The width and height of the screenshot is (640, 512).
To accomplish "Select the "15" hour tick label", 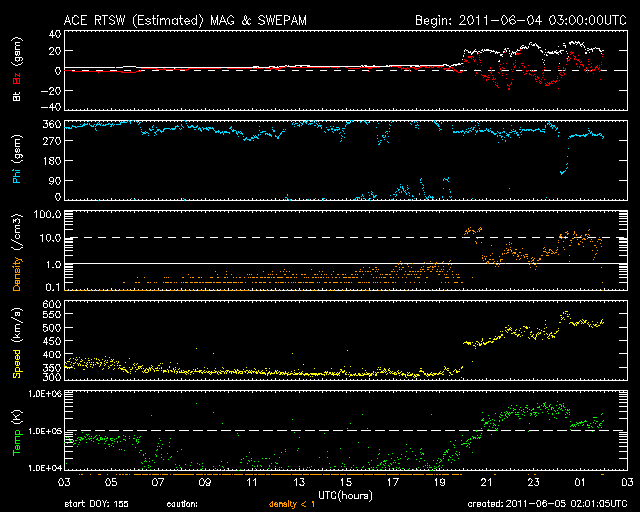I will coord(346,483).
